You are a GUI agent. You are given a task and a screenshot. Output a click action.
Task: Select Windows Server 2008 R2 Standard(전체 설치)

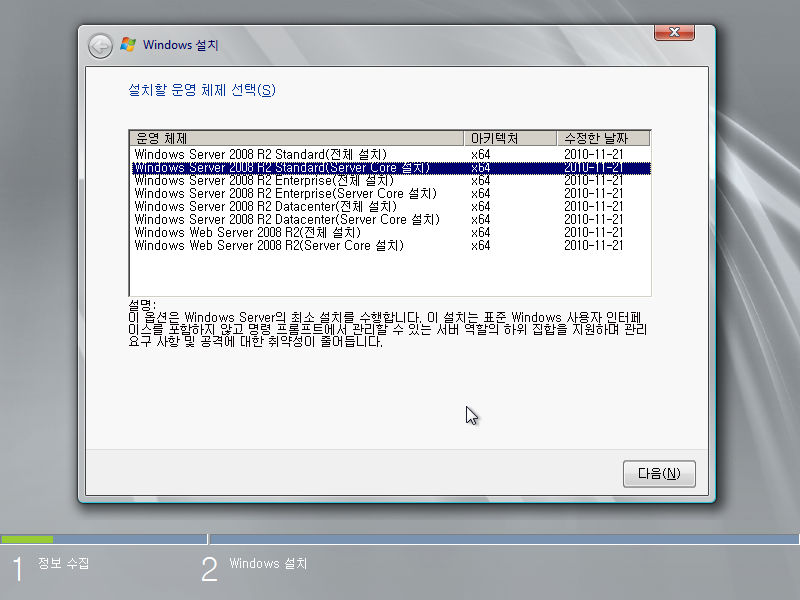click(391, 155)
